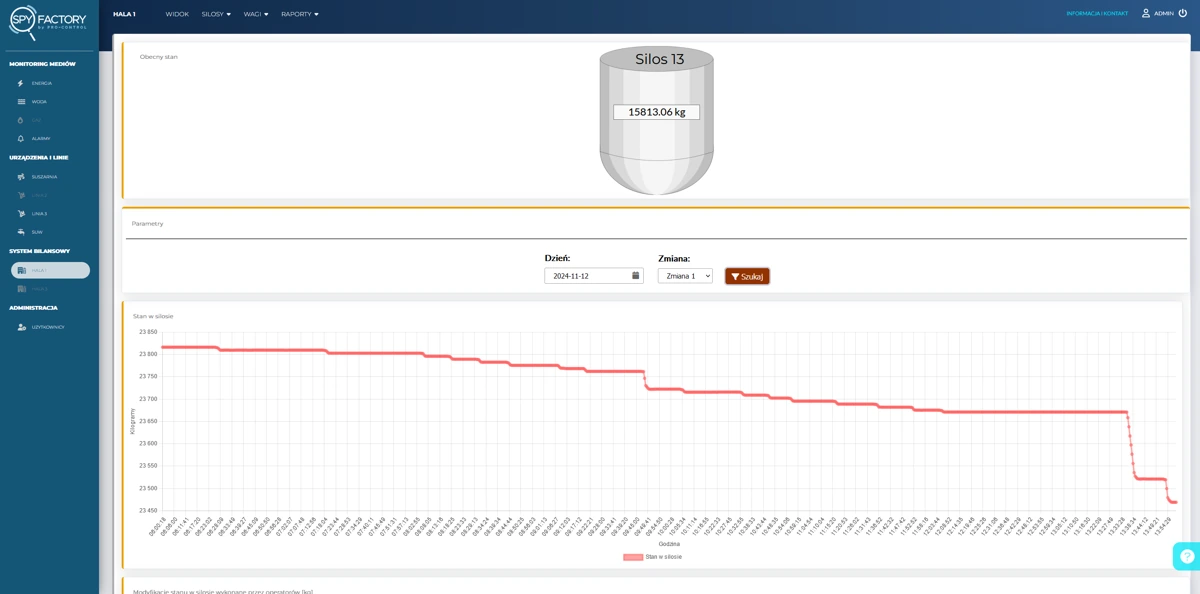Open the Informacja i Kontakt link
The width and height of the screenshot is (1200, 594).
point(1096,14)
